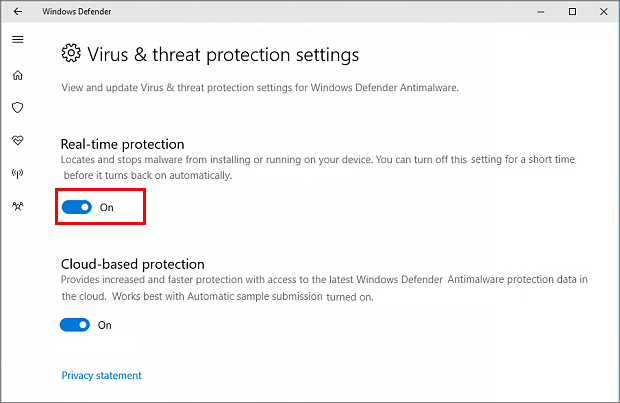Viewport: 620px width, 403px height.
Task: Turn off Real-time protection toggle
Action: pos(76,207)
